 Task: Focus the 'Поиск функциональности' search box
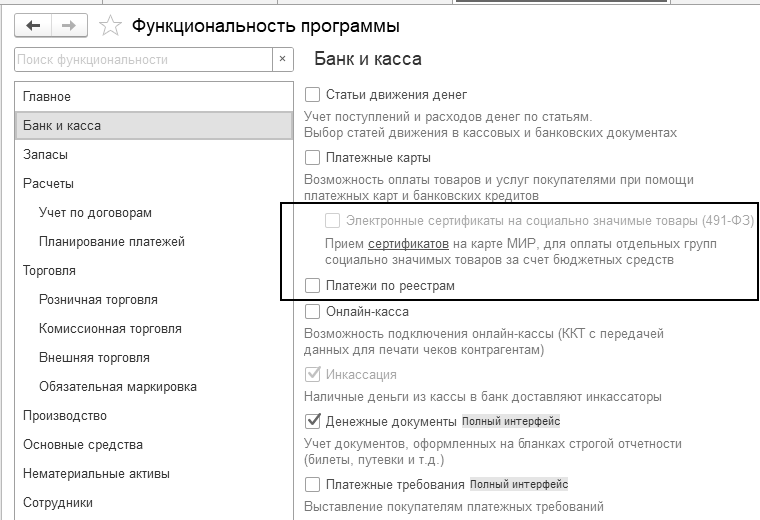[143, 60]
